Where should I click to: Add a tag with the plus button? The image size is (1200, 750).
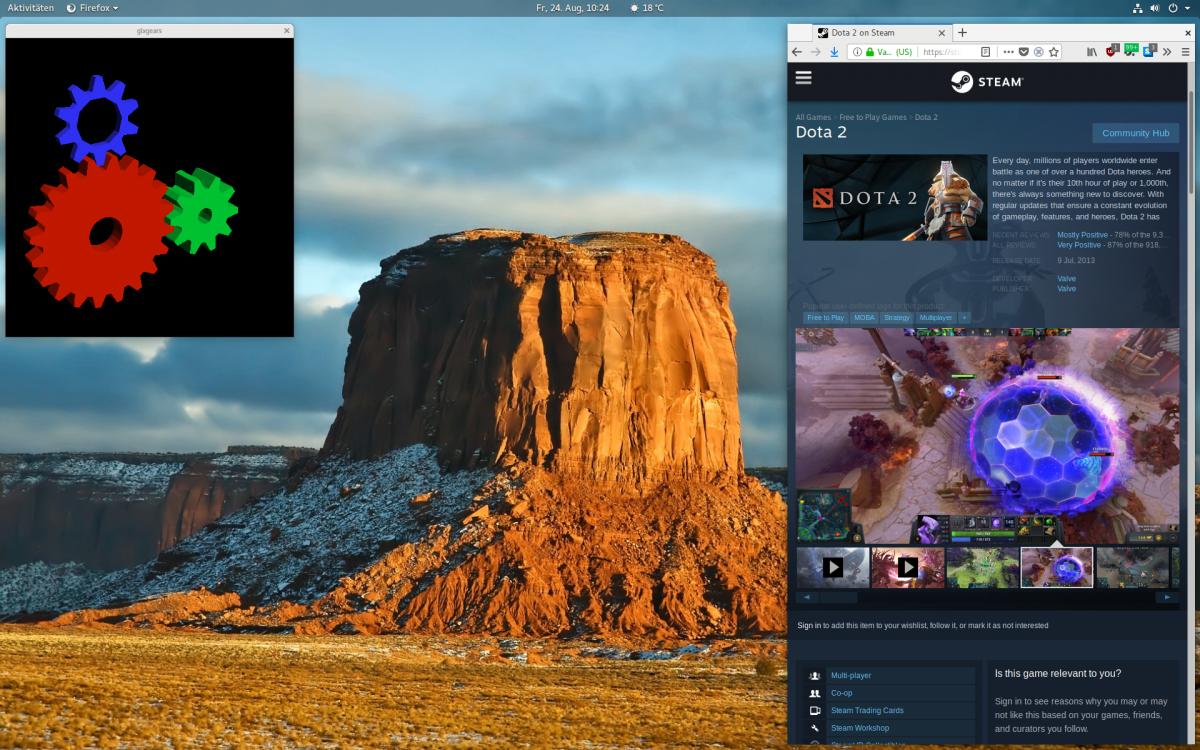(x=965, y=318)
